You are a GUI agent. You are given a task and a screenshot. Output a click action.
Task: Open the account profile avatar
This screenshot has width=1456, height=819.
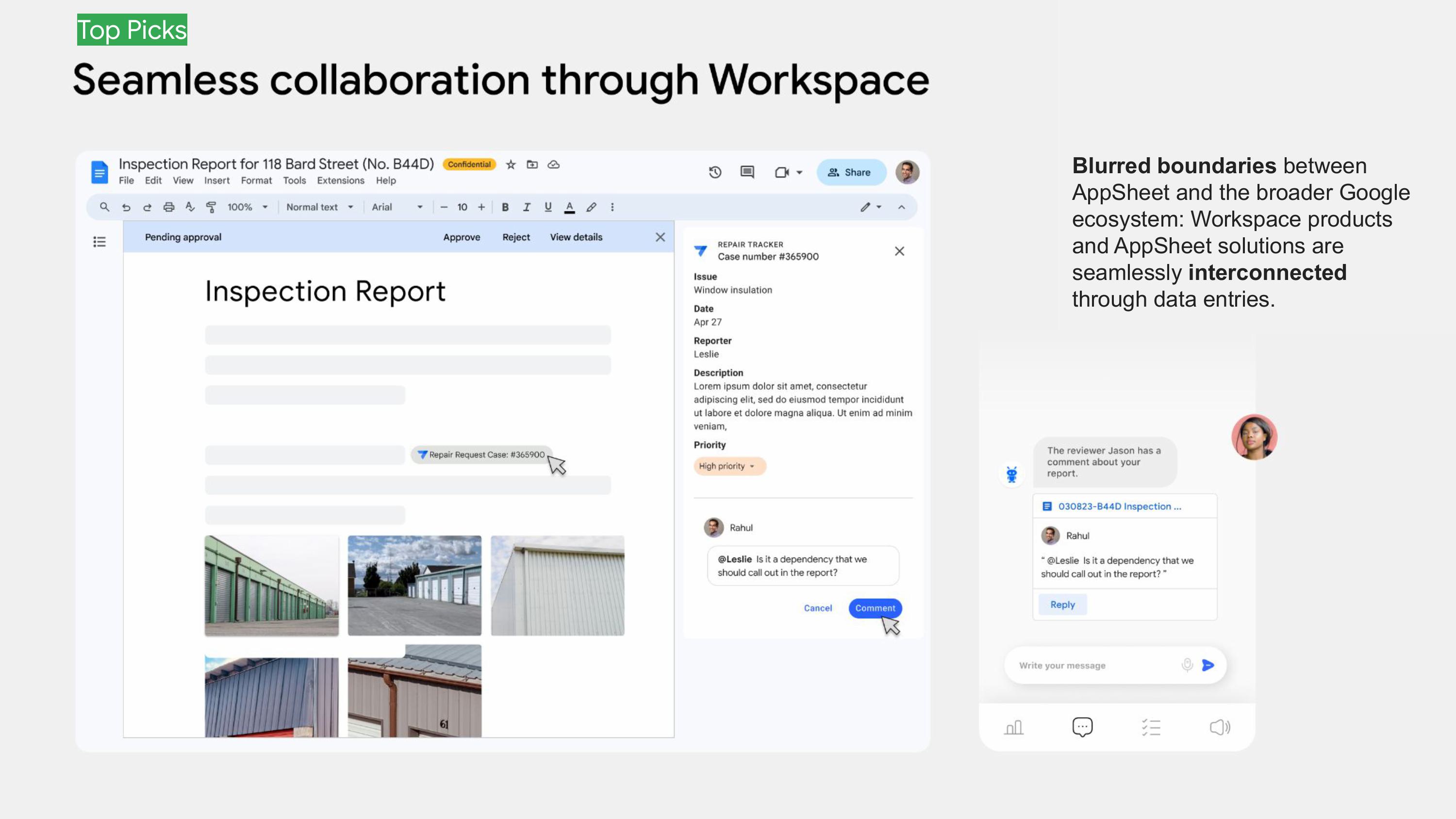(907, 172)
